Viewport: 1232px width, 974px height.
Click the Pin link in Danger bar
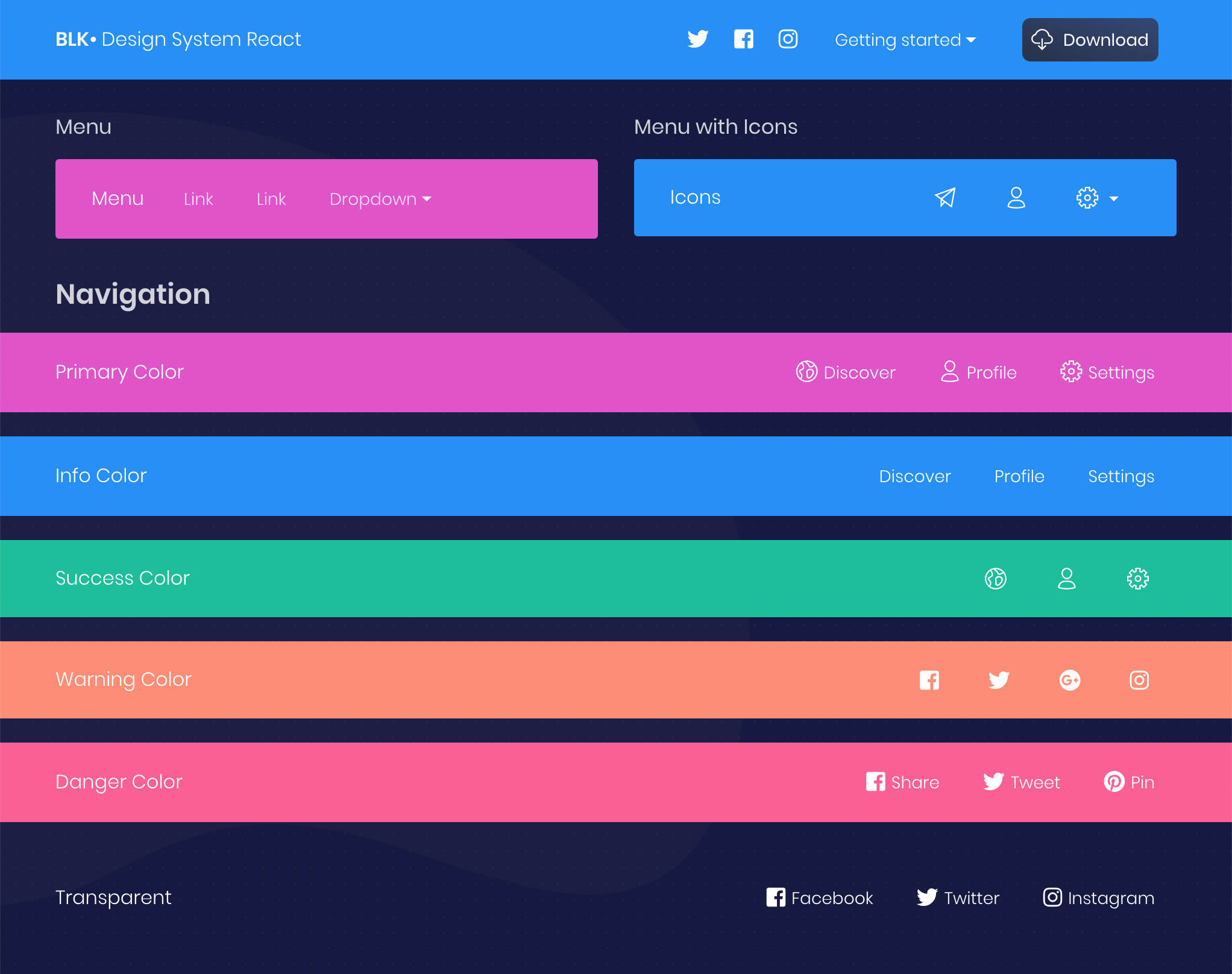1129,782
